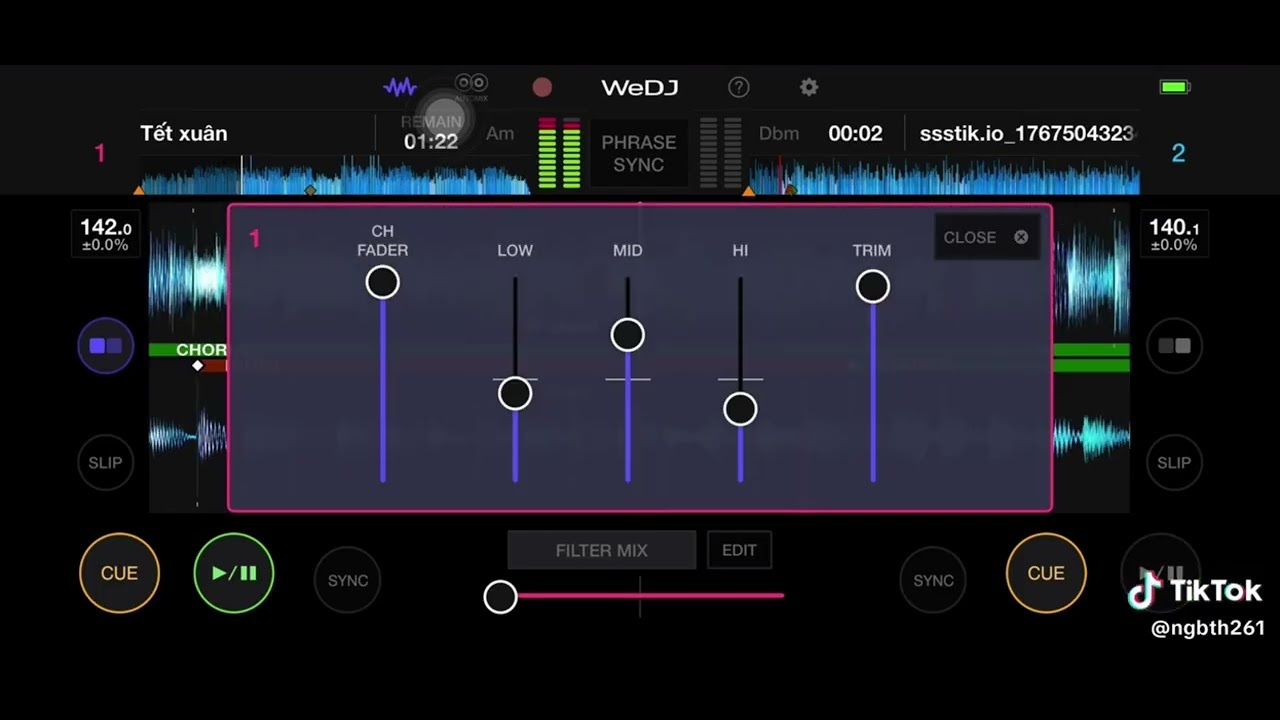Viewport: 1280px width, 720px height.
Task: Toggle deck 1 pad layout icon
Action: pyautogui.click(x=106, y=346)
